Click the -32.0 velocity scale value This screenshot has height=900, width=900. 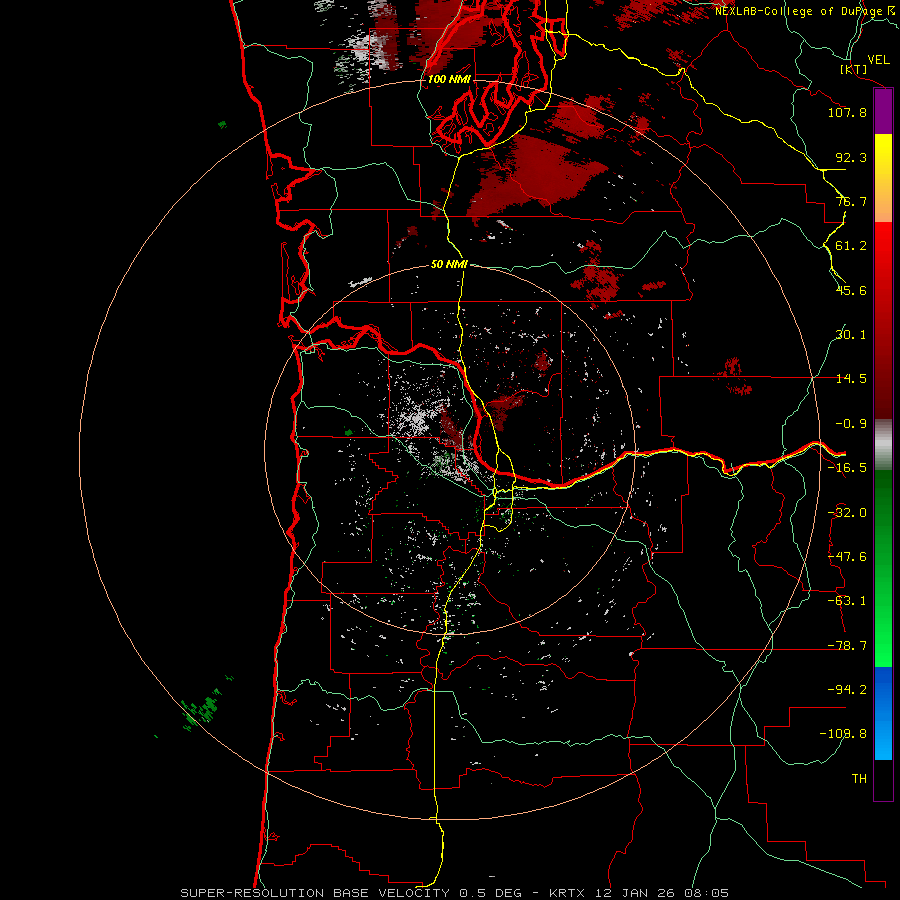point(847,513)
